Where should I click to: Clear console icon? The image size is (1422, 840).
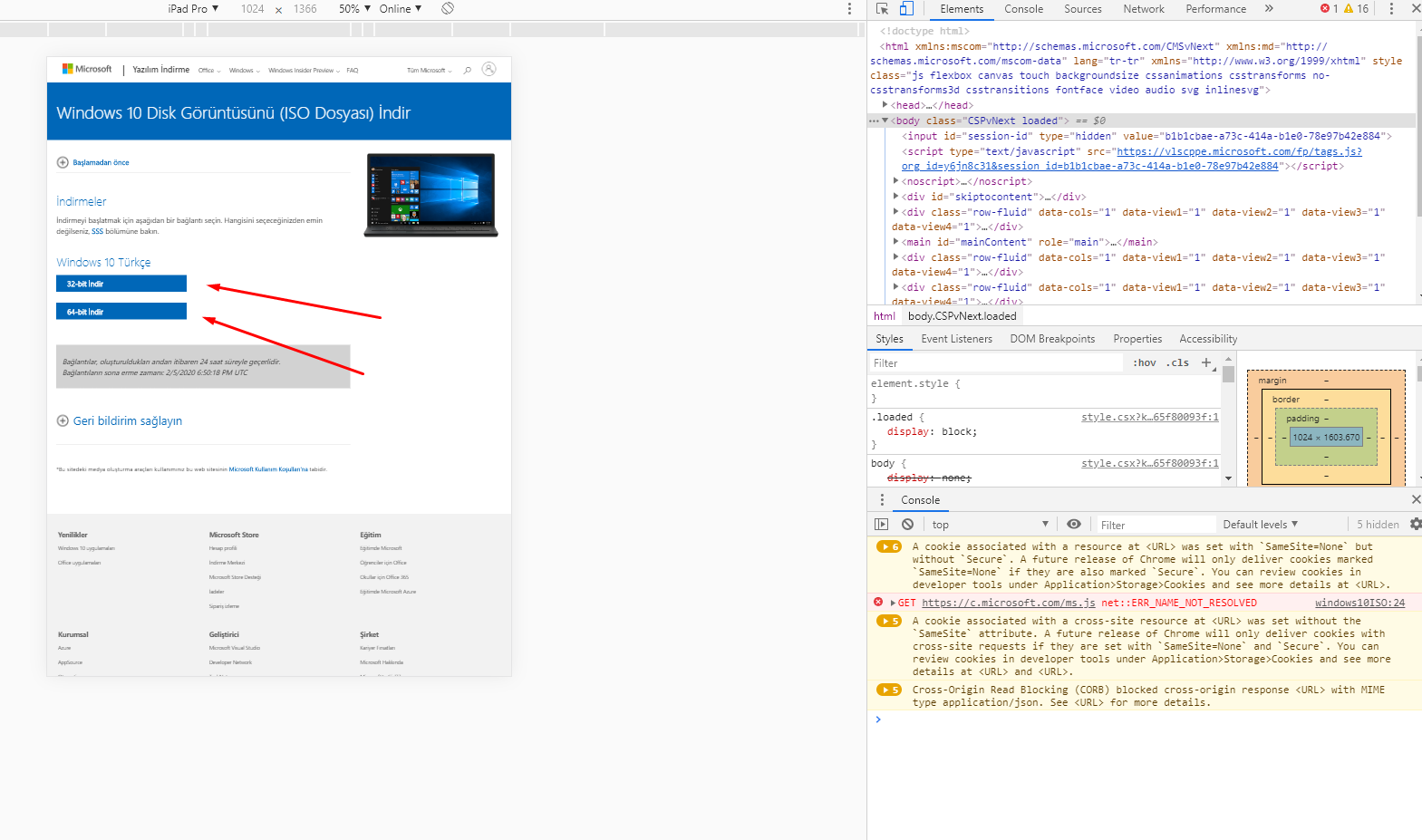[x=907, y=525]
